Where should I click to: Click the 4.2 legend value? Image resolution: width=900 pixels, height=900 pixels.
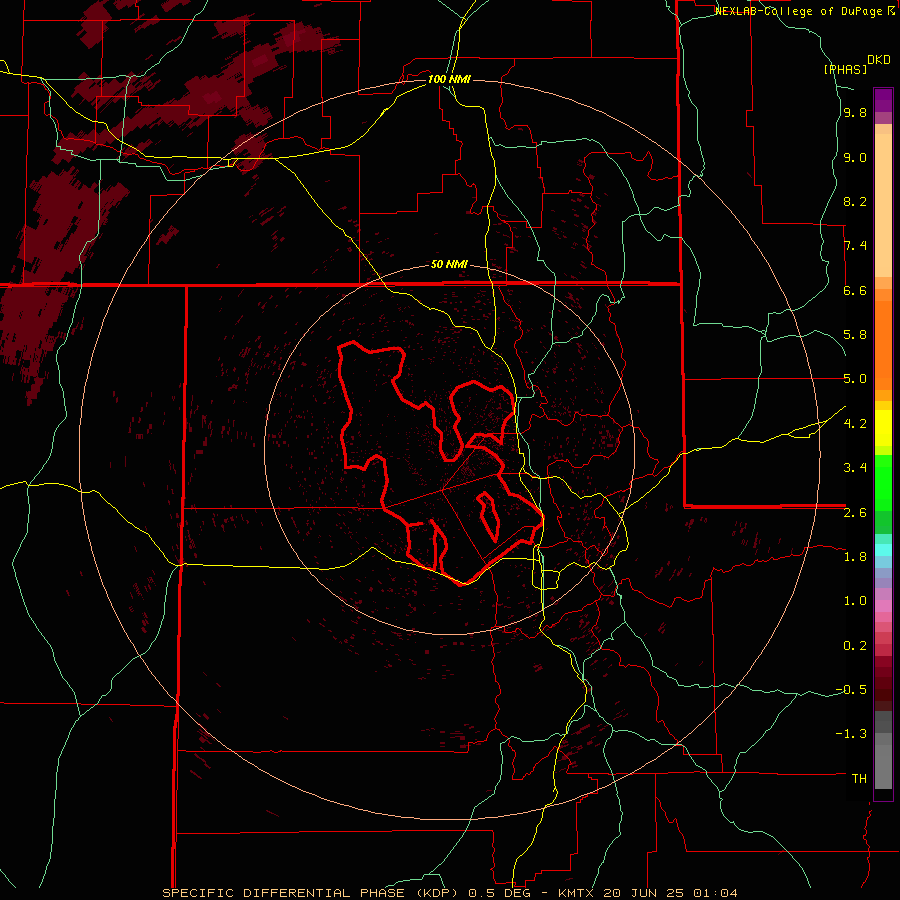click(x=855, y=424)
